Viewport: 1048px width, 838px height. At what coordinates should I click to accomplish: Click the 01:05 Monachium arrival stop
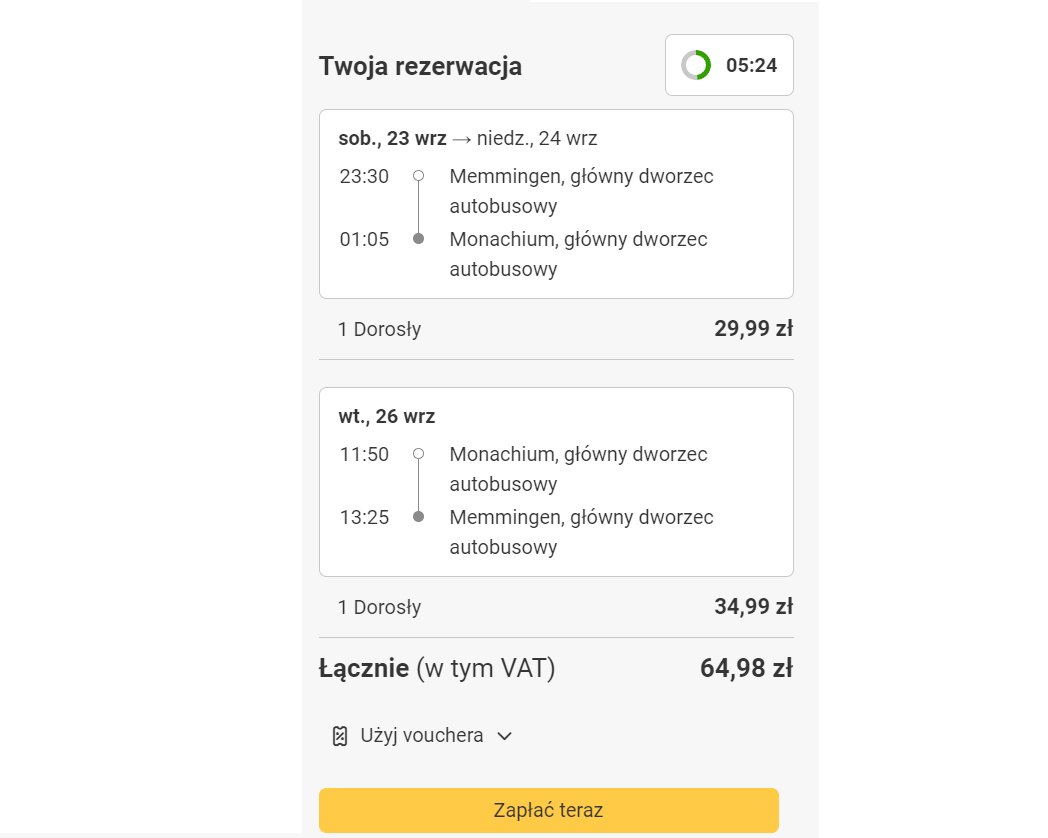[578, 254]
